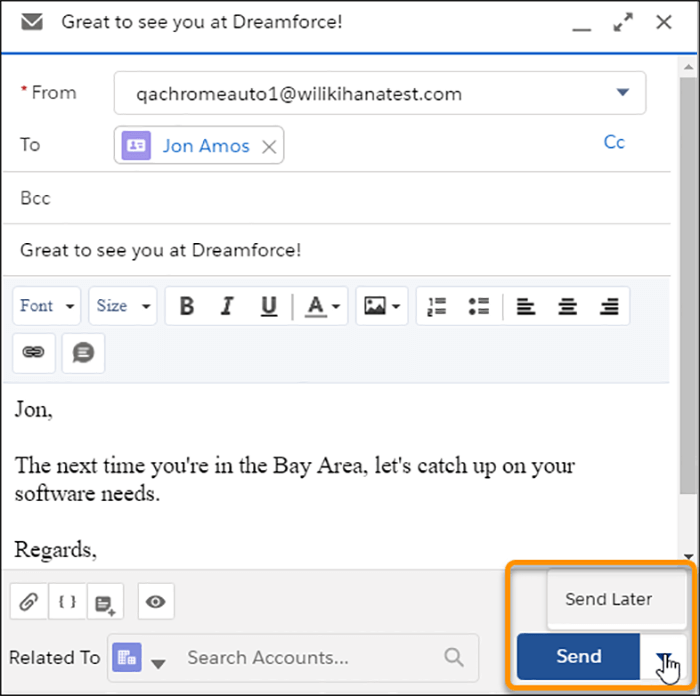The width and height of the screenshot is (700, 696).
Task: Align text right
Action: [x=609, y=306]
